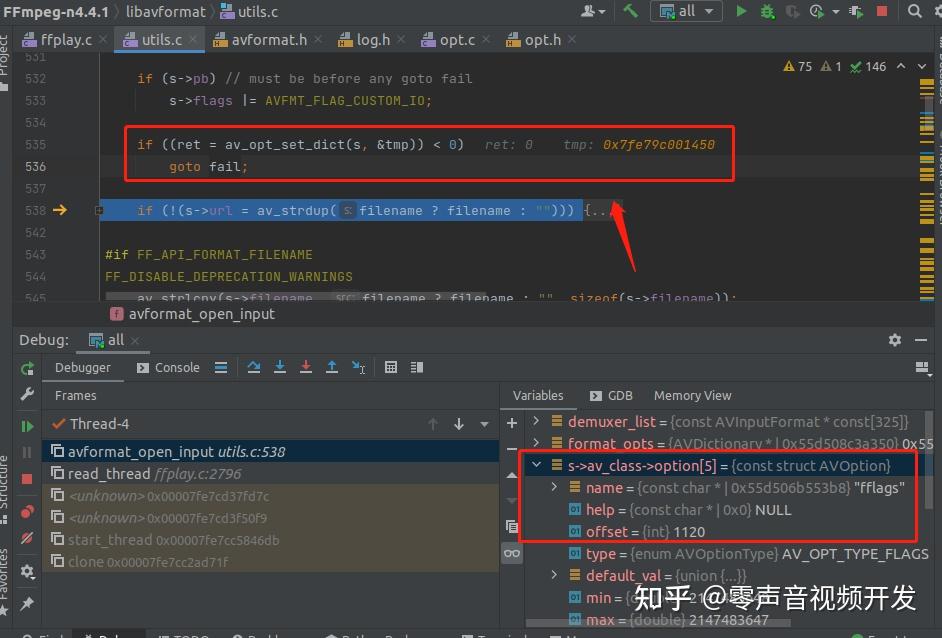Viewport: 942px width, 638px height.
Task: Click the Step Out icon
Action: pos(332,368)
